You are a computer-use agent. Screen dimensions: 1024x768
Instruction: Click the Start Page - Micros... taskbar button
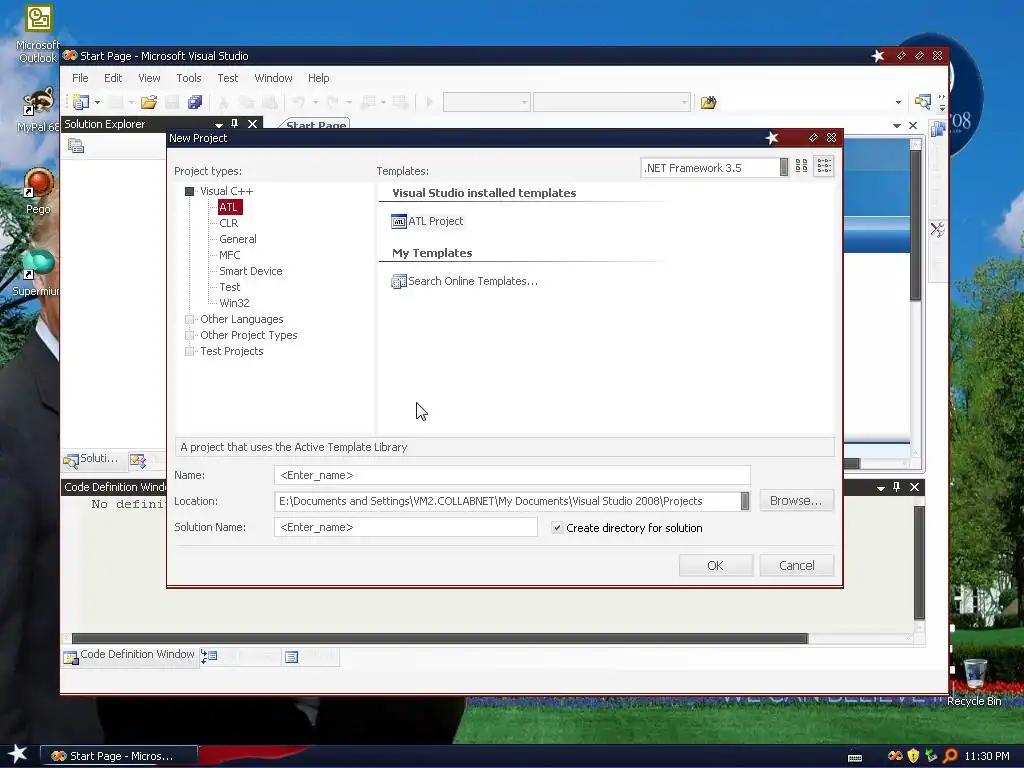(x=120, y=756)
